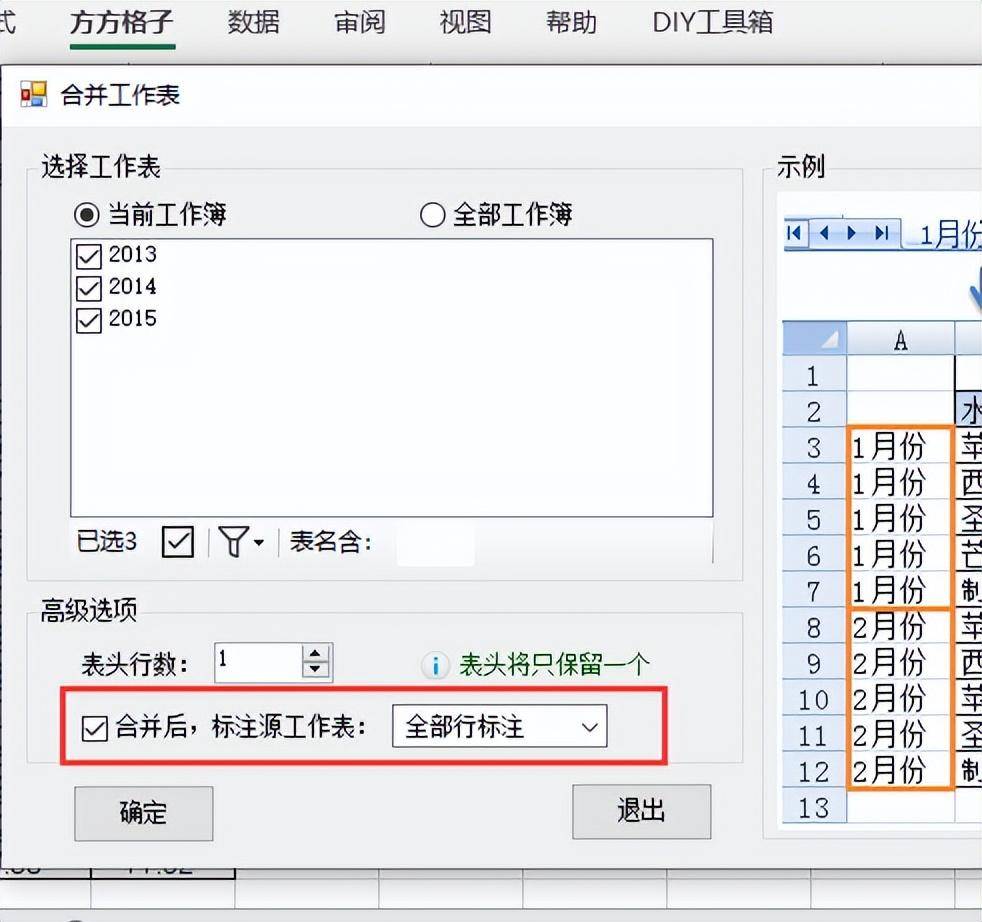Open the DIY工具箱 ribbon tab

pos(713,23)
